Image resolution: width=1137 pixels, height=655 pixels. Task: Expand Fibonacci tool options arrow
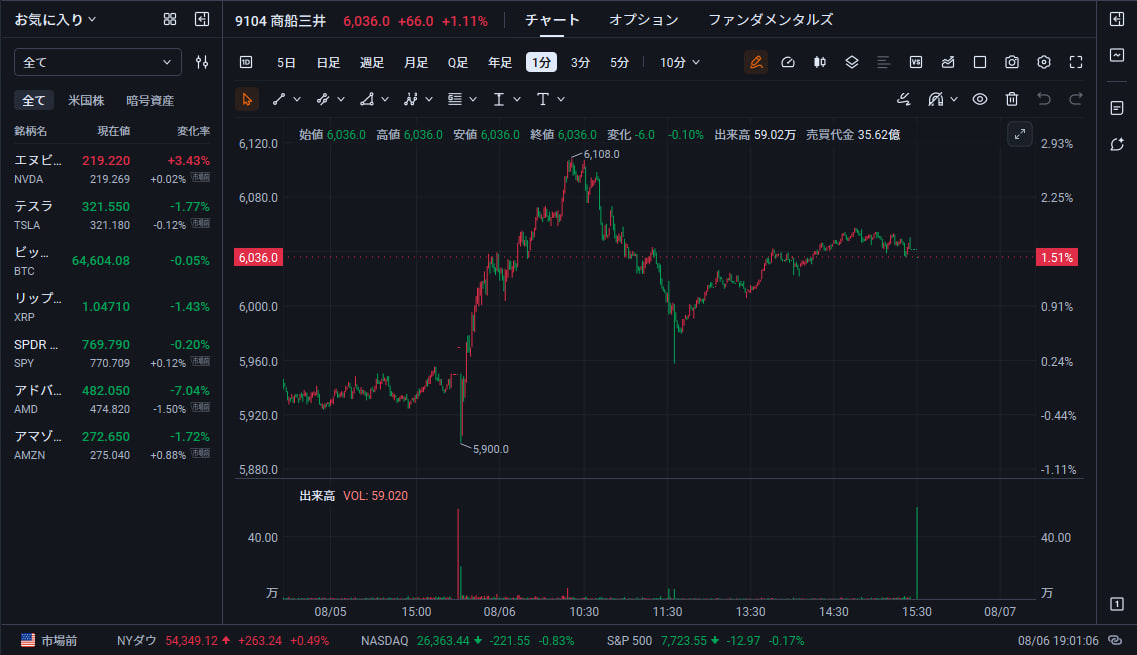(473, 99)
